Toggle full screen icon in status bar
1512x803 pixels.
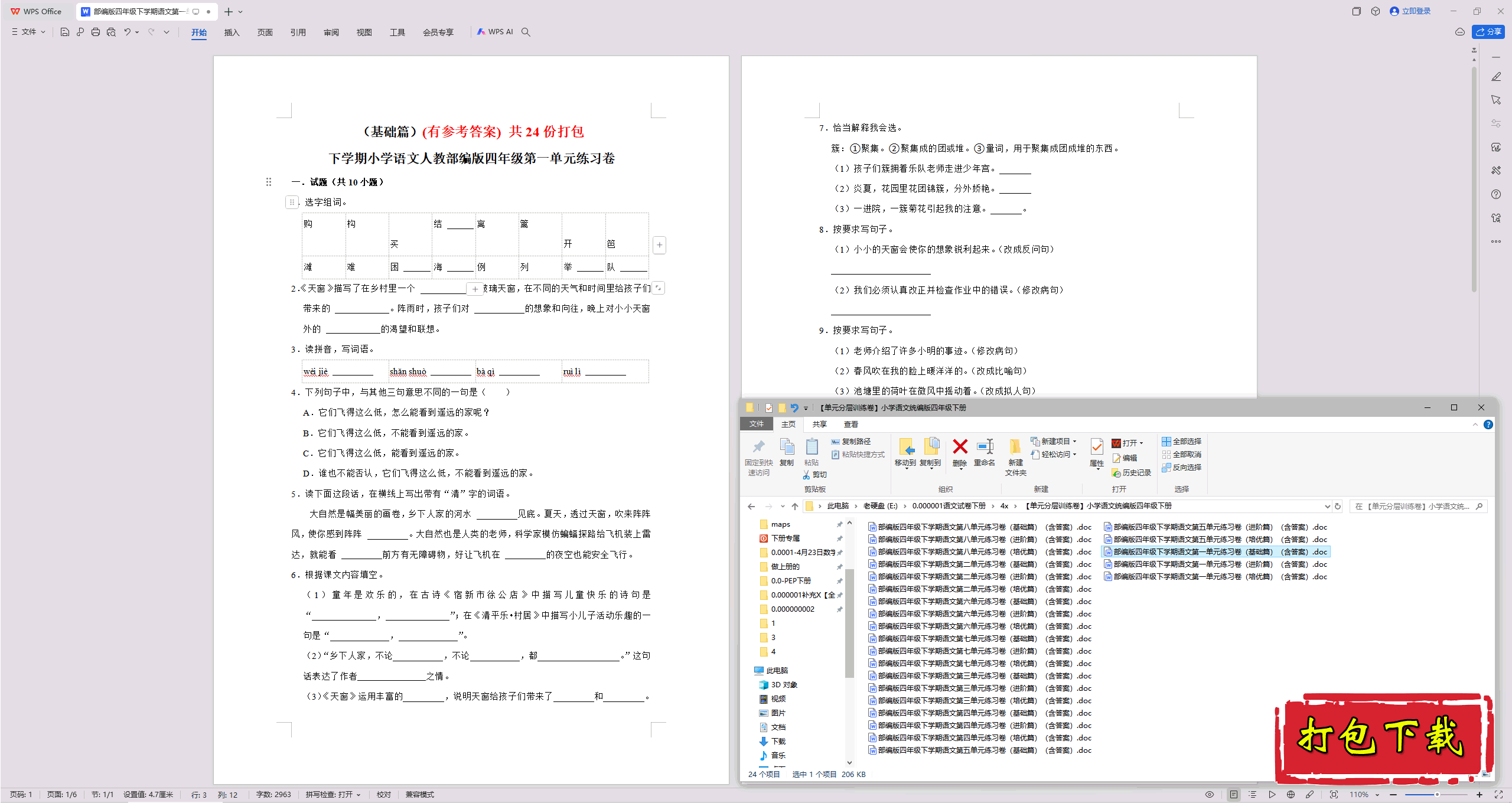[1498, 795]
